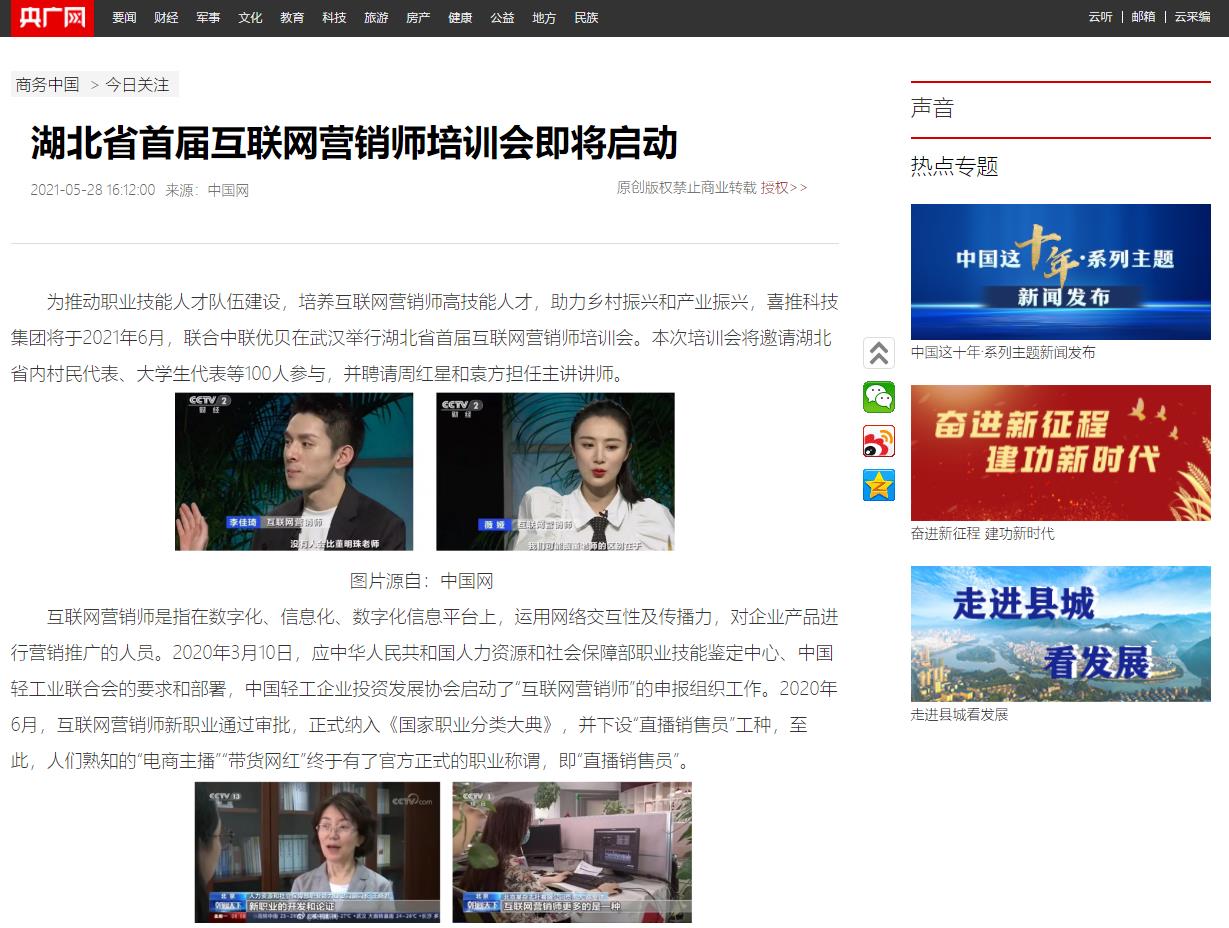Share article via WeChat icon
This screenshot has width=1229, height=928.
pyautogui.click(x=879, y=397)
